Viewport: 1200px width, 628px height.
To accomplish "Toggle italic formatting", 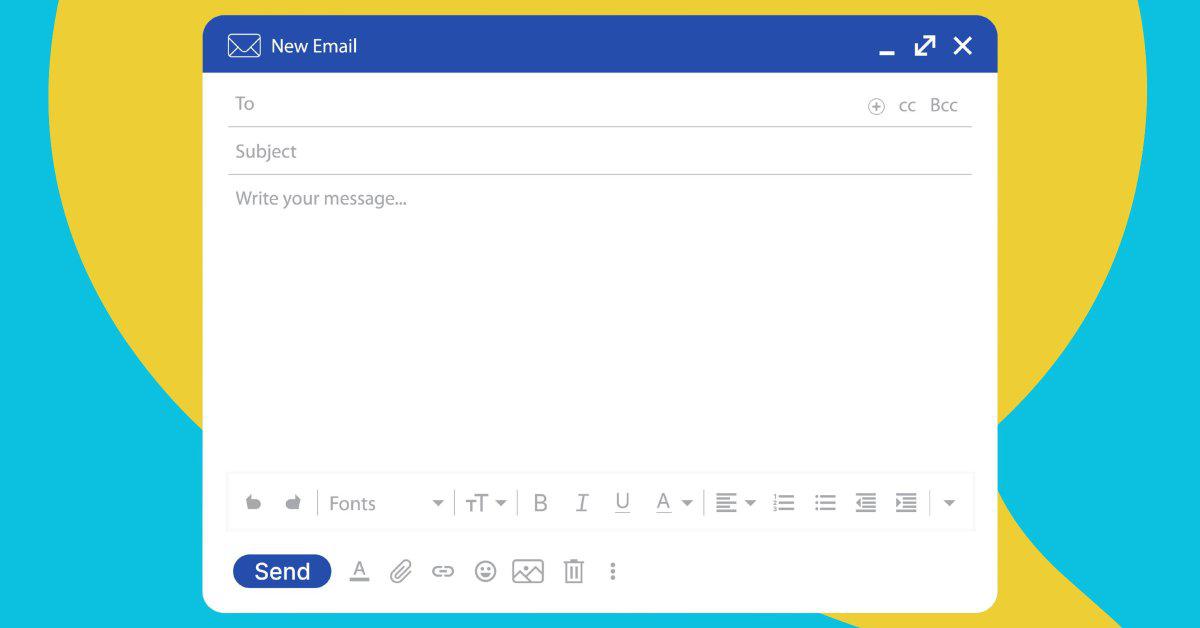I will (x=582, y=503).
